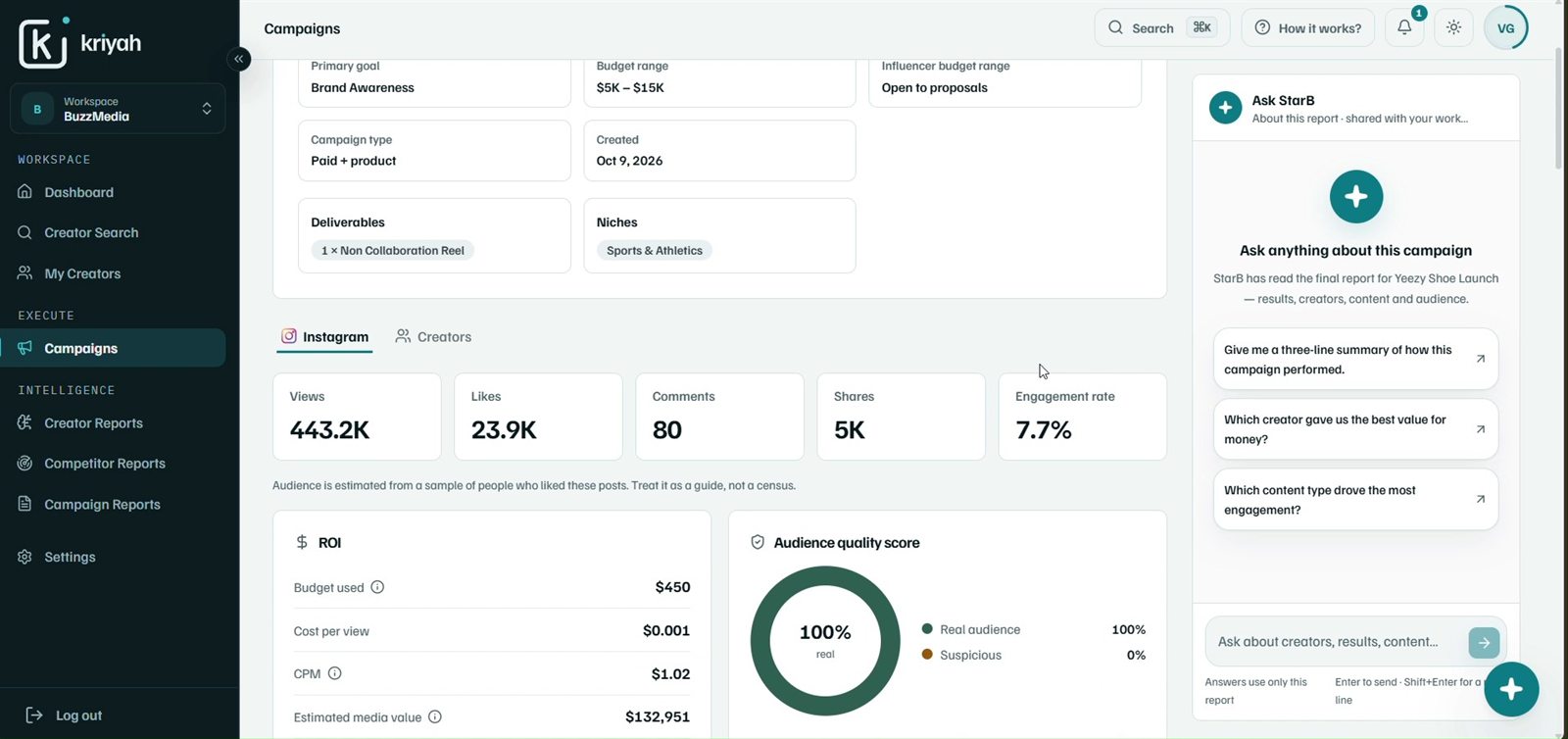Ask which content type drove most engagement
1568x739 pixels.
[1355, 500]
